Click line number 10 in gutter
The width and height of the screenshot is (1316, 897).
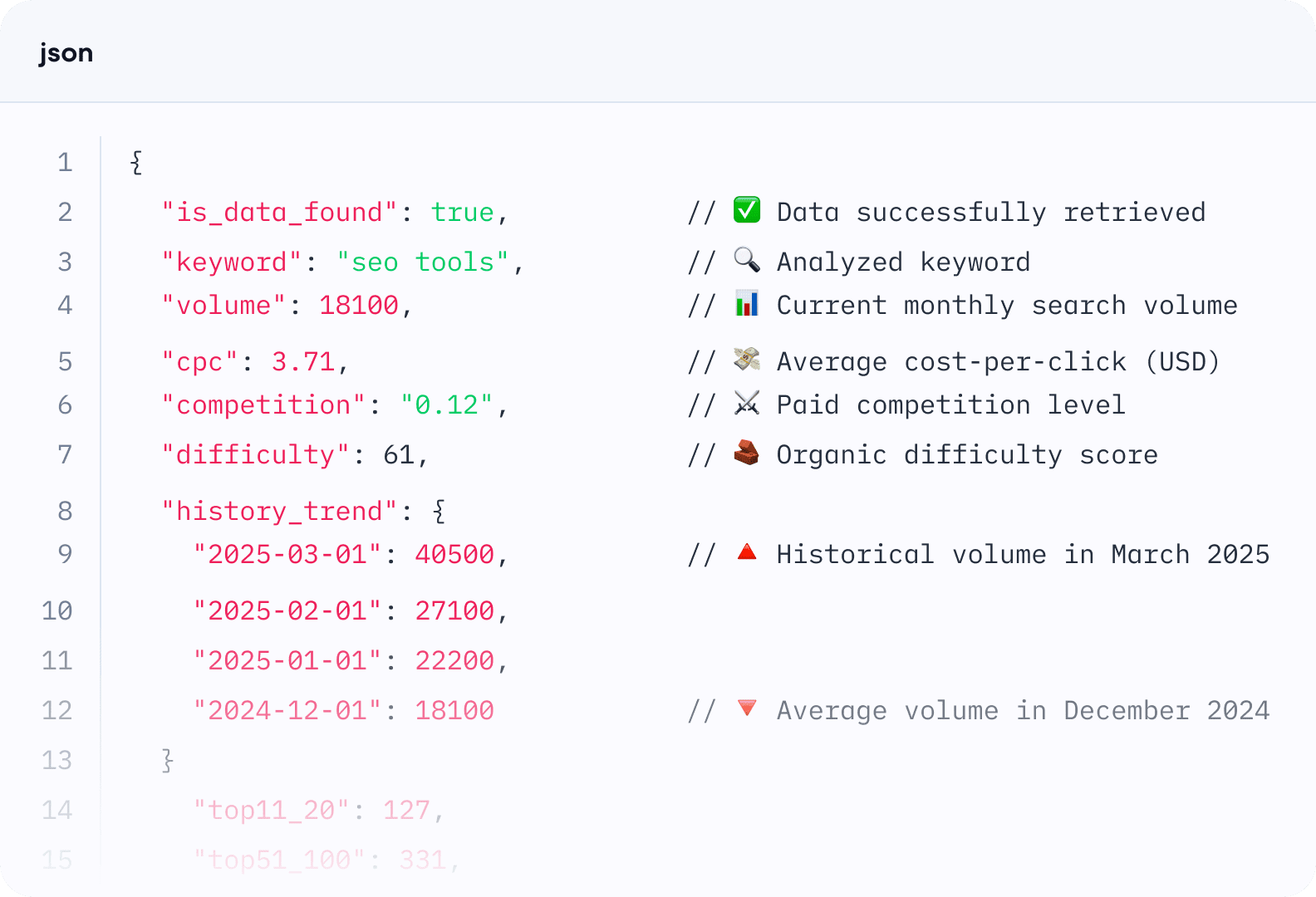tap(57, 611)
